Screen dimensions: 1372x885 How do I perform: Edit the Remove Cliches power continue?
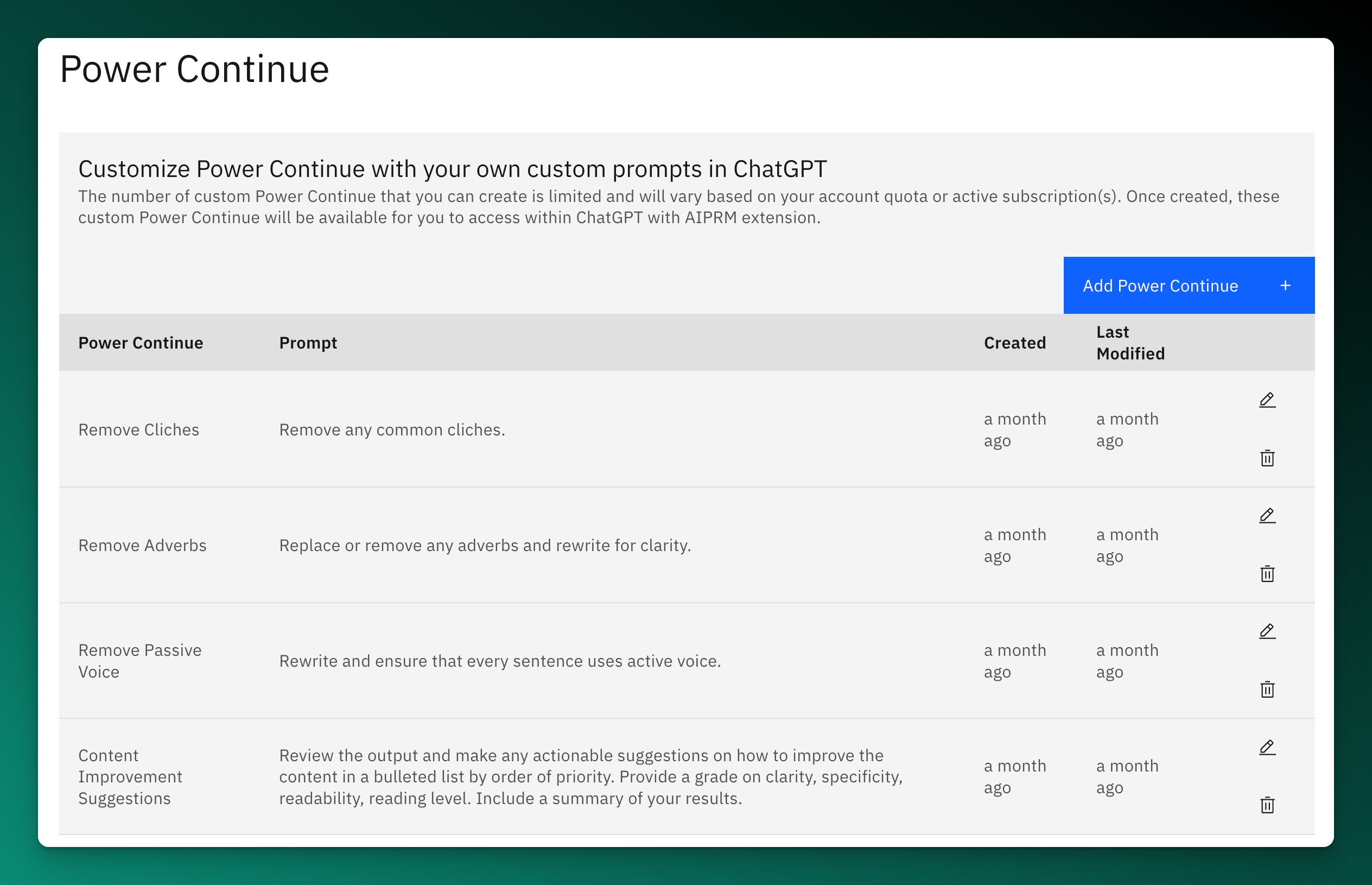tap(1267, 400)
